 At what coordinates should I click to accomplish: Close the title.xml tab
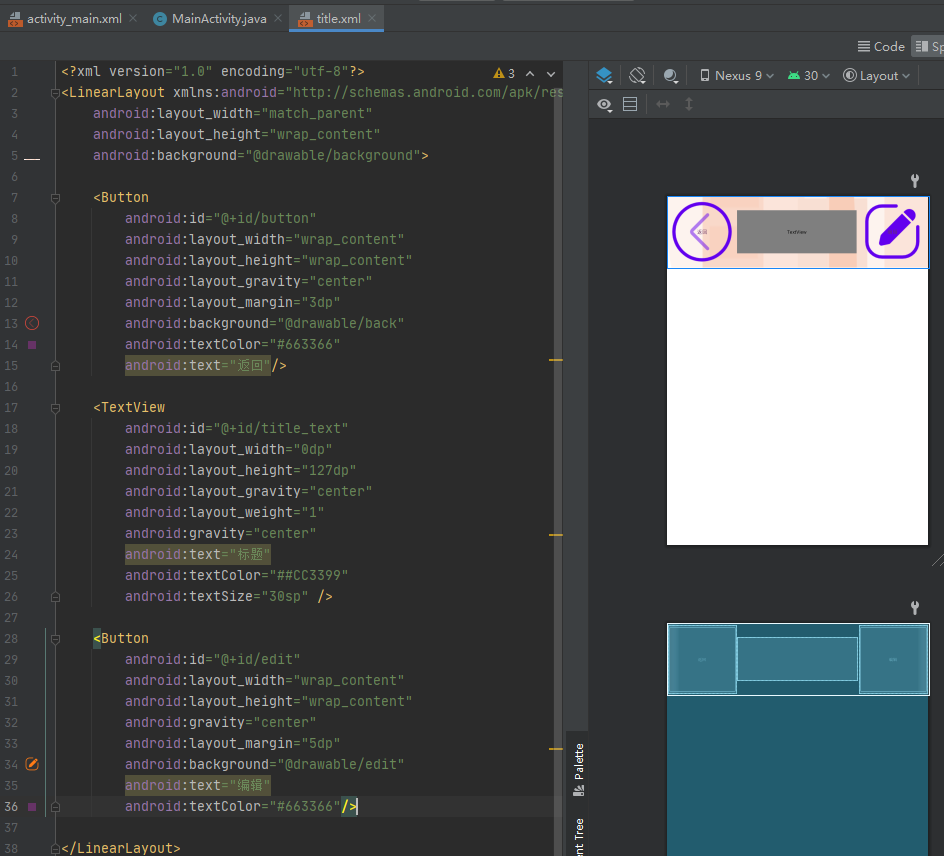click(x=372, y=19)
